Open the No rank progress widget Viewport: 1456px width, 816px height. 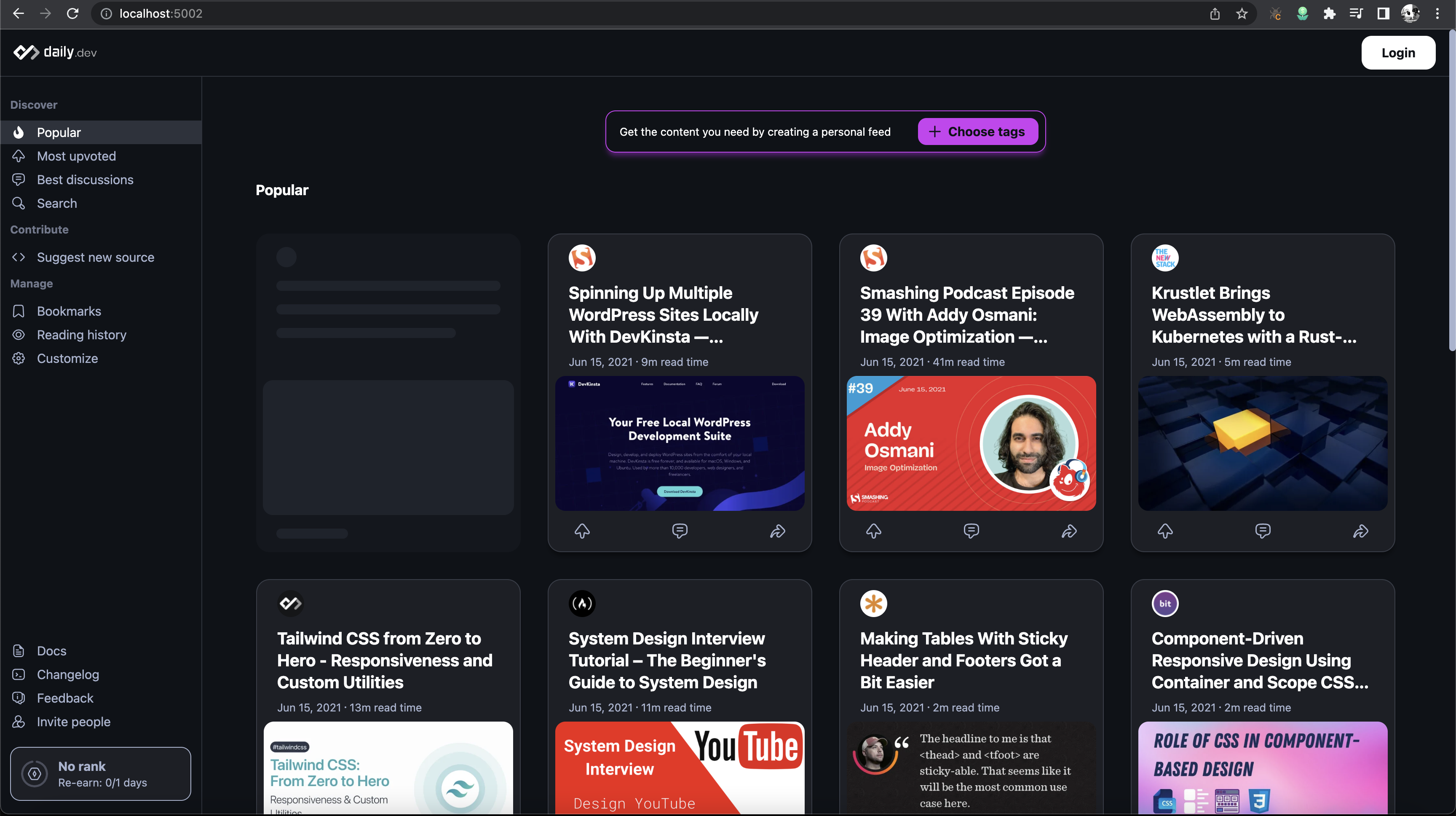(x=101, y=773)
